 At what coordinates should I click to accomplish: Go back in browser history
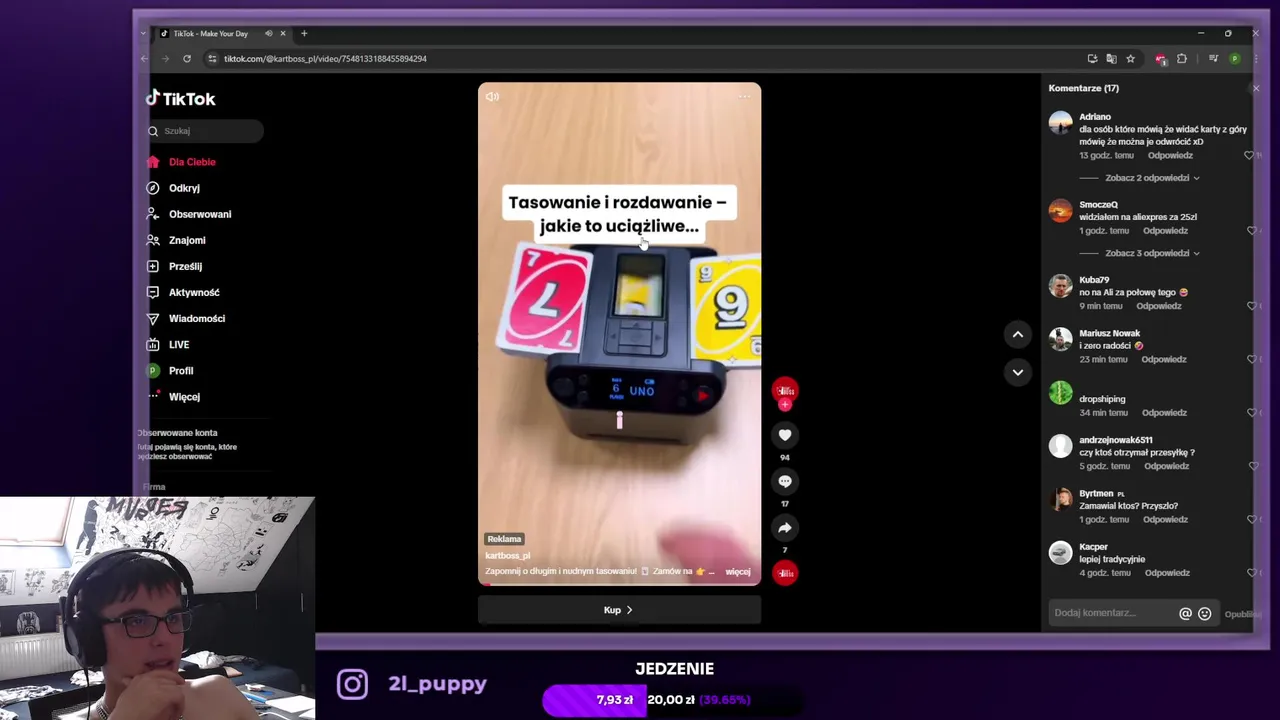(145, 59)
